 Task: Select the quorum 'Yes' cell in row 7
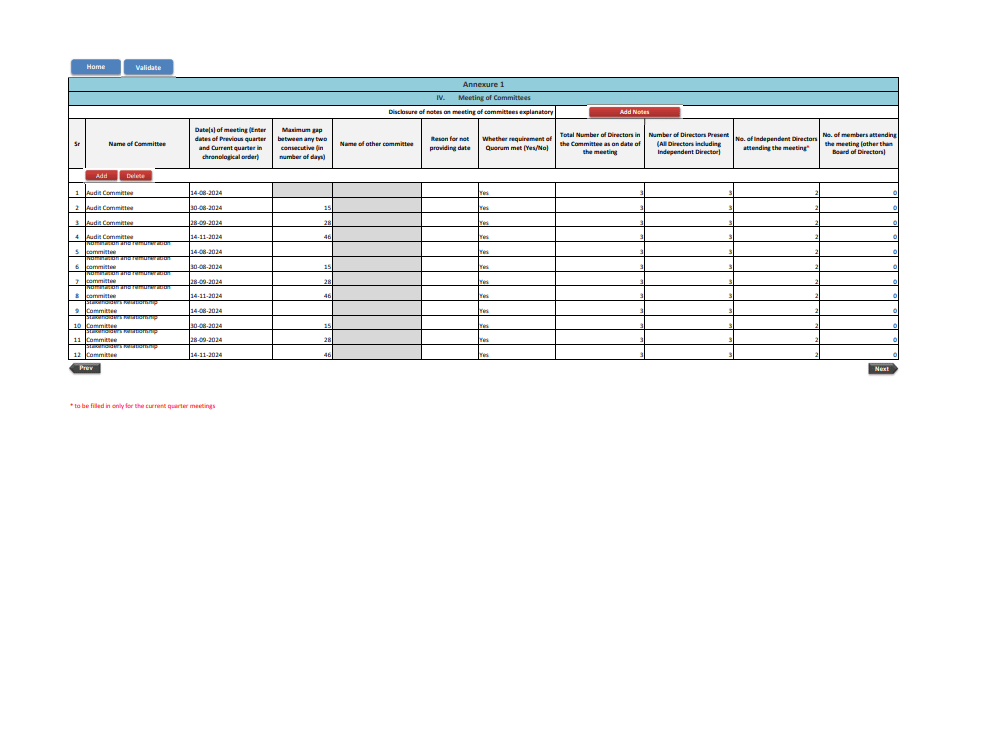click(x=517, y=279)
